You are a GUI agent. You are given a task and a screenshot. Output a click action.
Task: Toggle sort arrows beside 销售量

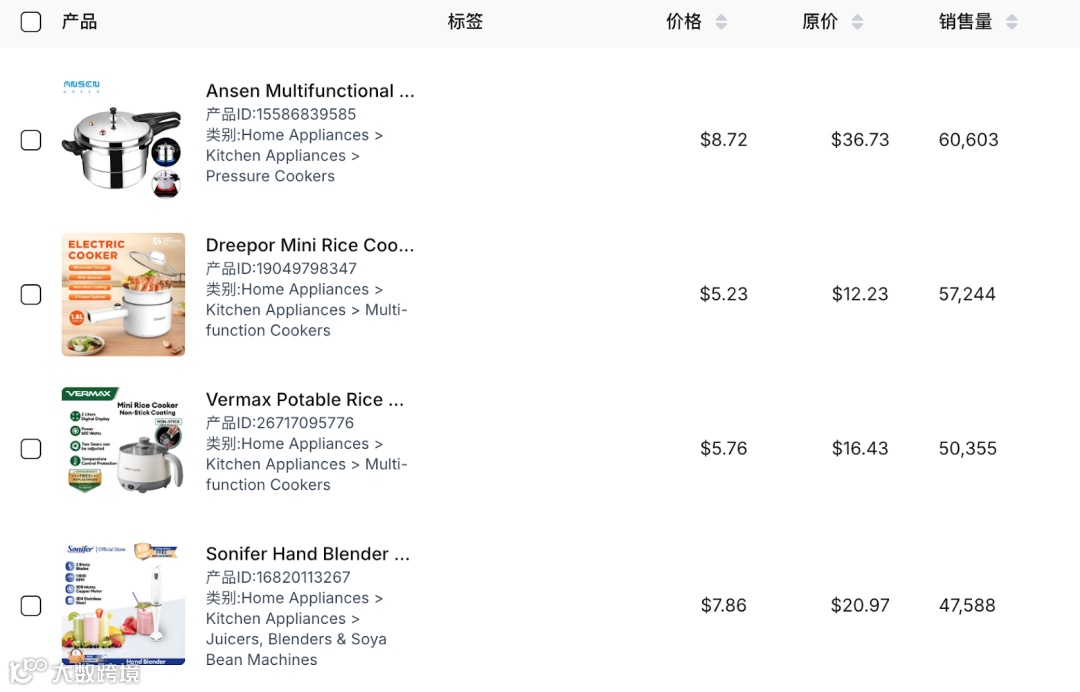pos(1012,22)
